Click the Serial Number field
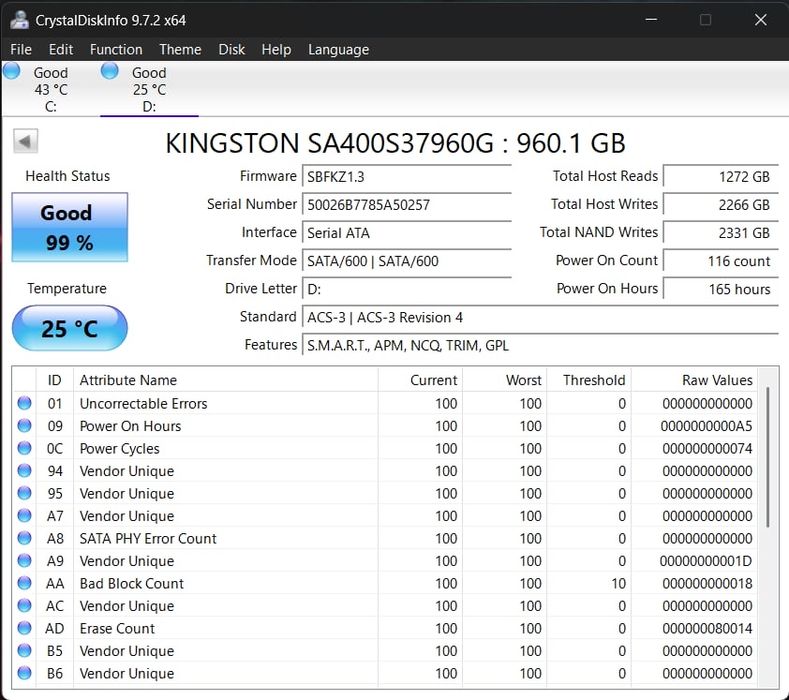The width and height of the screenshot is (789, 700). 407,205
